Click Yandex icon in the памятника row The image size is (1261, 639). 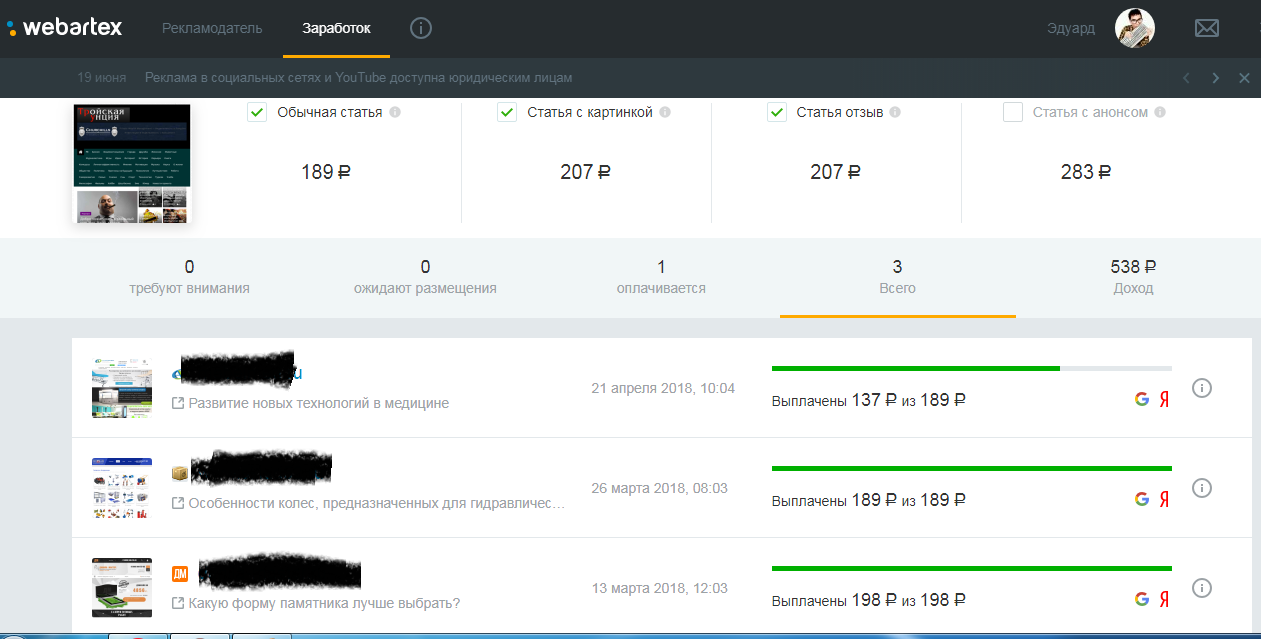coord(1164,600)
